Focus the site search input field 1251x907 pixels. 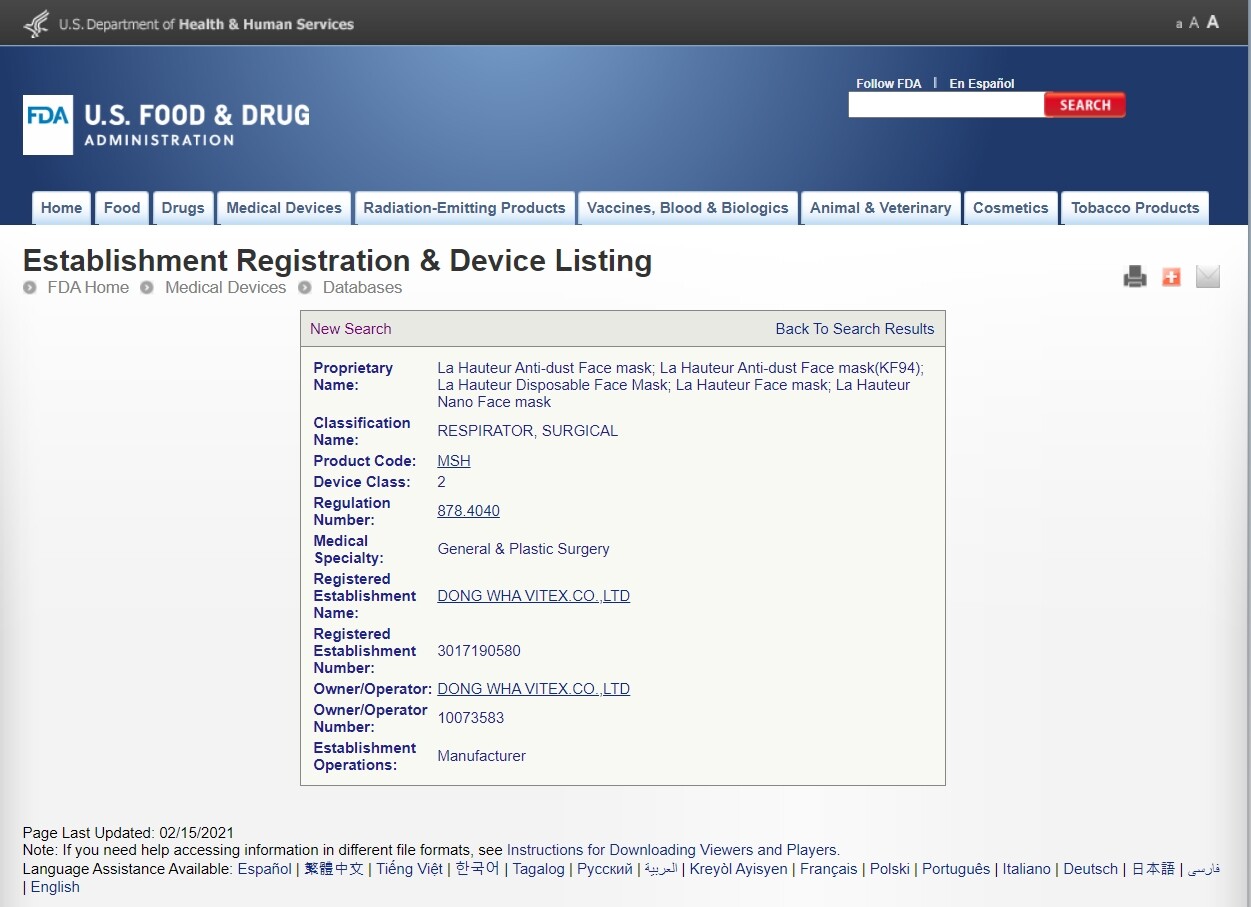(x=946, y=105)
